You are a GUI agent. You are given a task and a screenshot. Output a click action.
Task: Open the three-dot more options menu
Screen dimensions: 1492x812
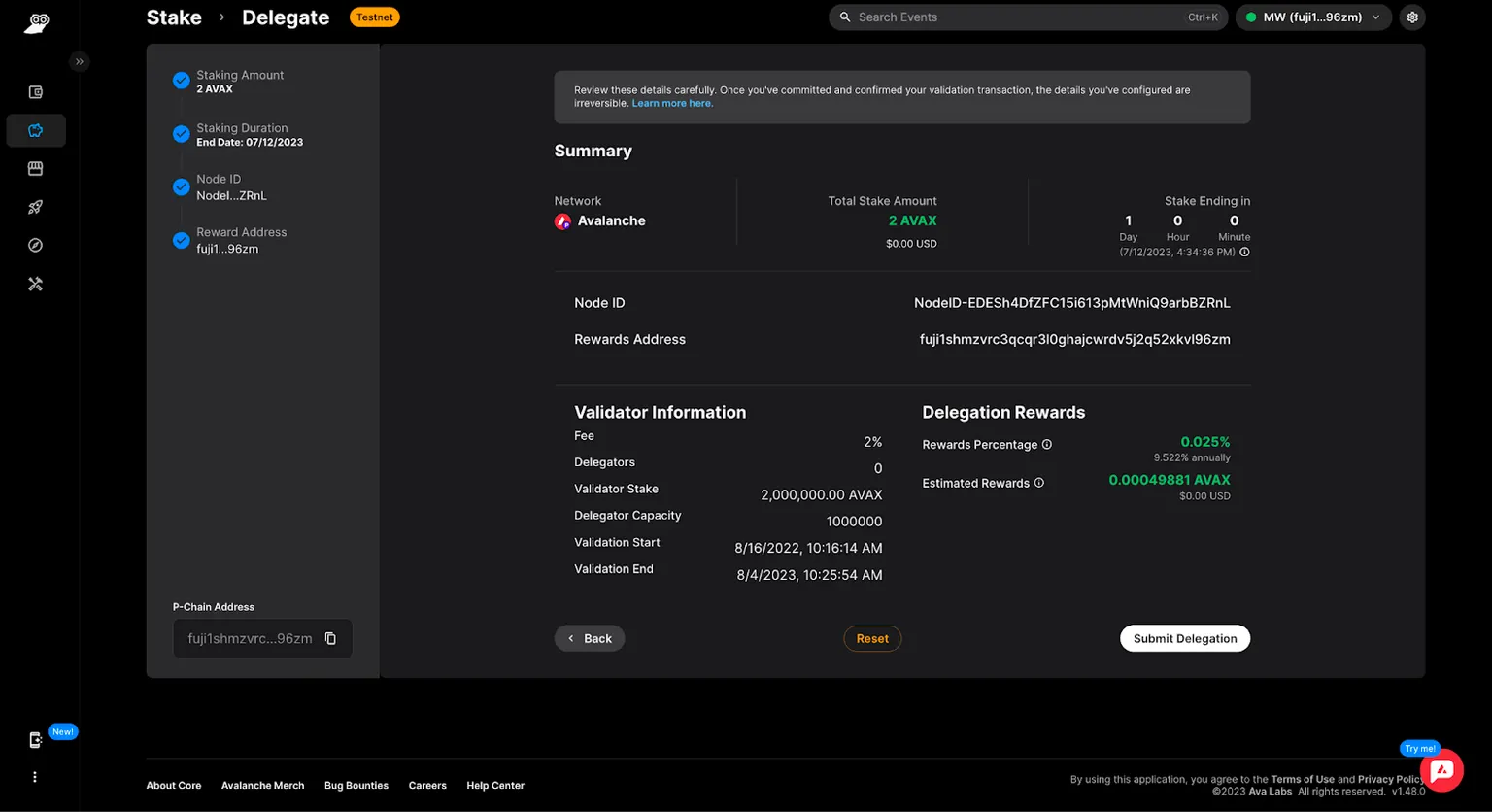(x=35, y=777)
